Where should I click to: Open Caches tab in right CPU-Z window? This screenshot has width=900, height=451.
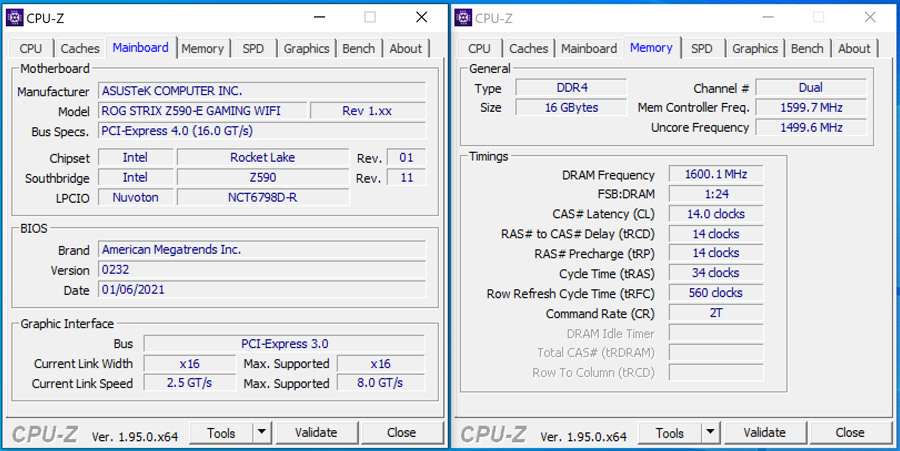pyautogui.click(x=529, y=49)
